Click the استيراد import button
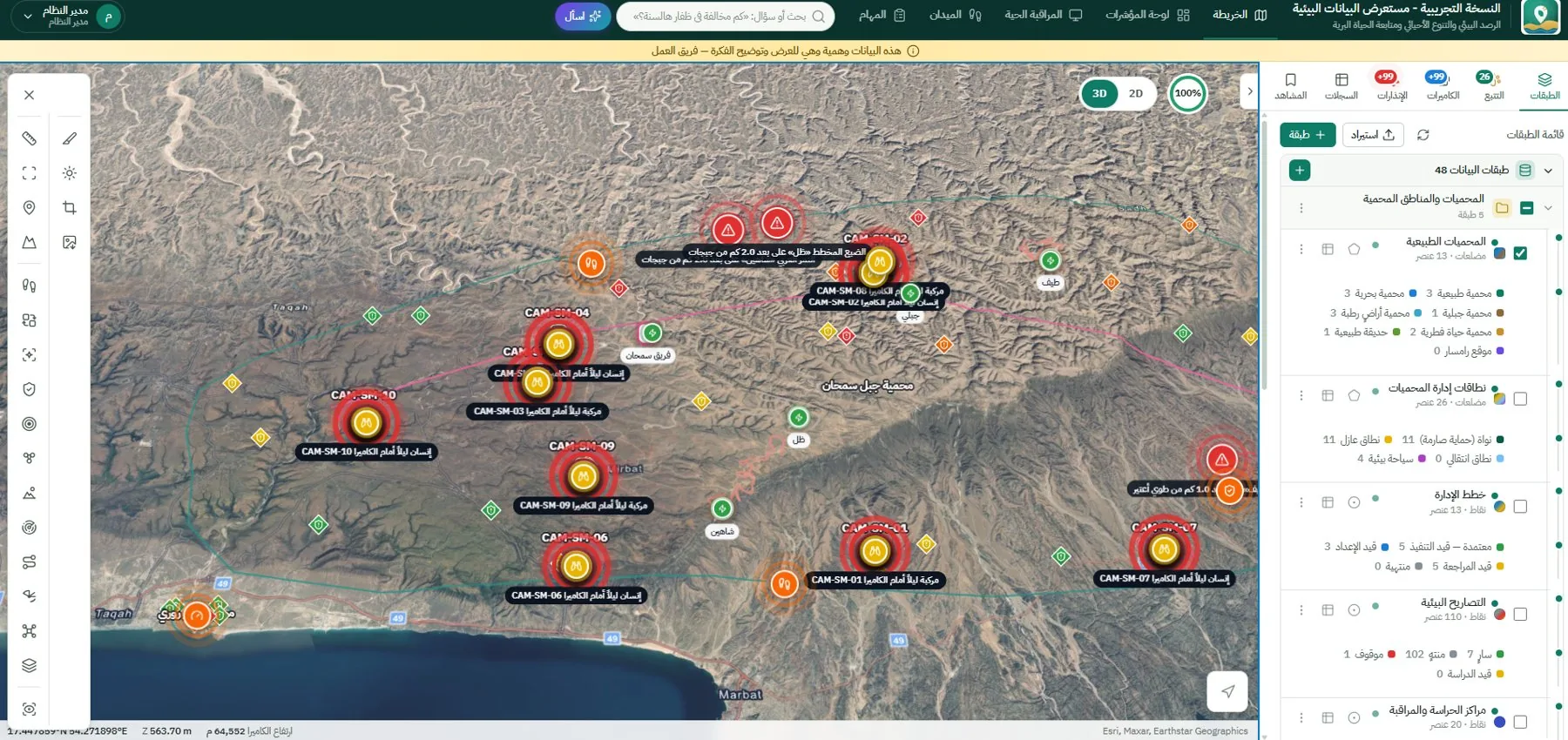 (x=1372, y=135)
